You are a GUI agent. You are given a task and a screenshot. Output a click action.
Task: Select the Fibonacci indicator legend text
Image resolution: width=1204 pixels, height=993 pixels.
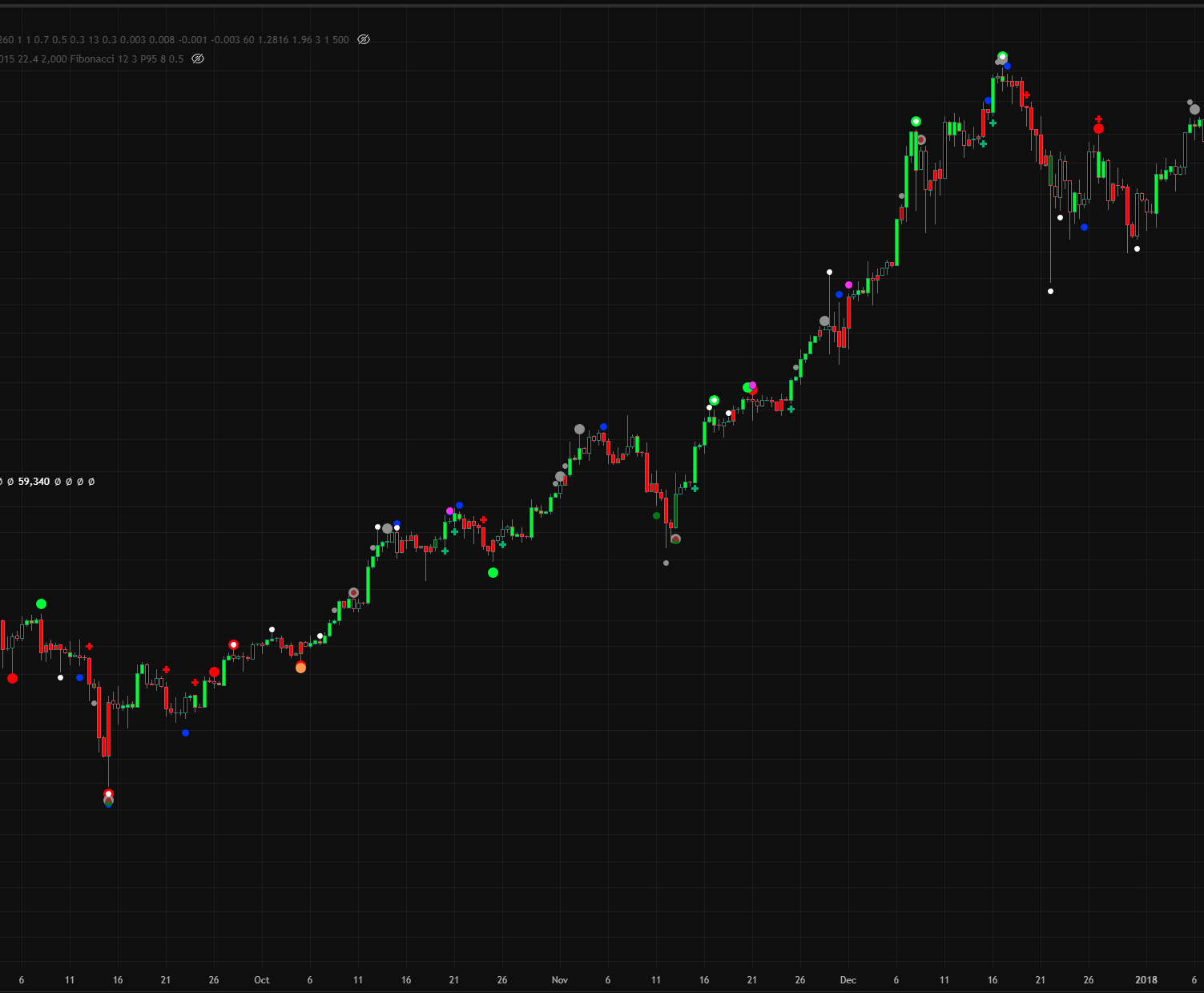(x=92, y=59)
